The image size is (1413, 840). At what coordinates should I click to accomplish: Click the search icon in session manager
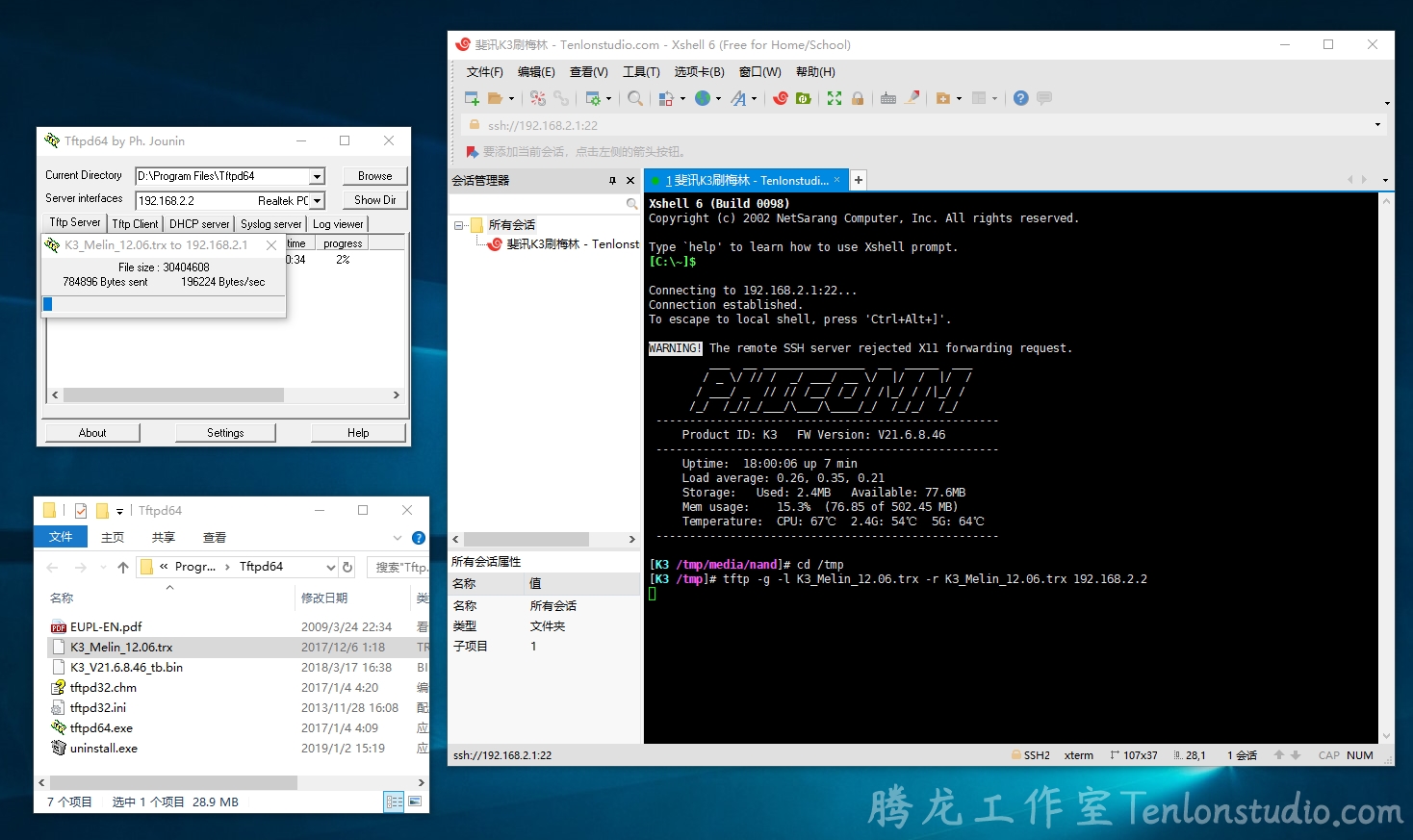(631, 204)
